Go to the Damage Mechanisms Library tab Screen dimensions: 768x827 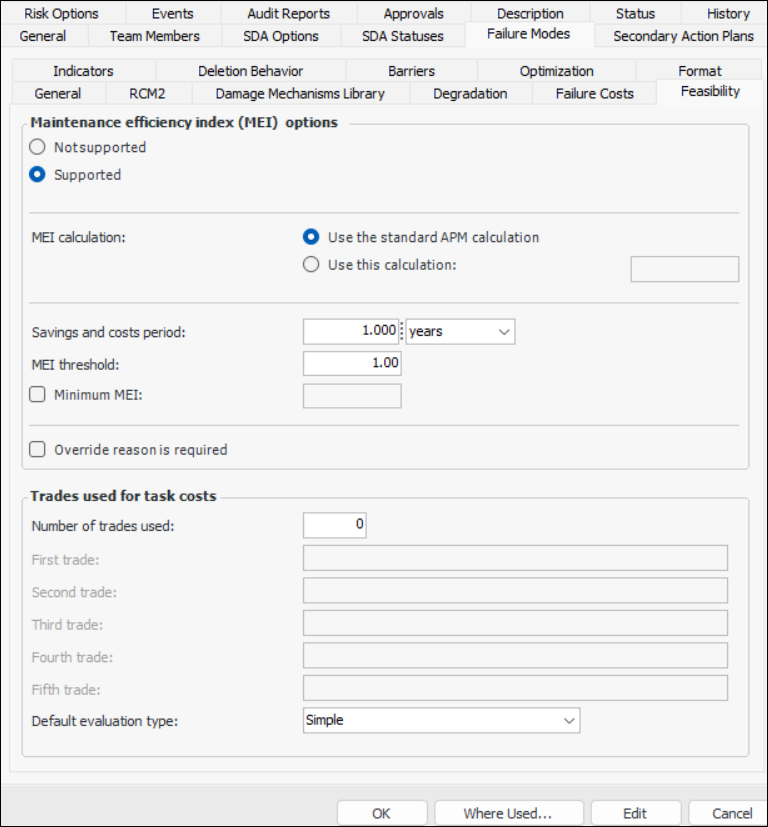click(300, 93)
